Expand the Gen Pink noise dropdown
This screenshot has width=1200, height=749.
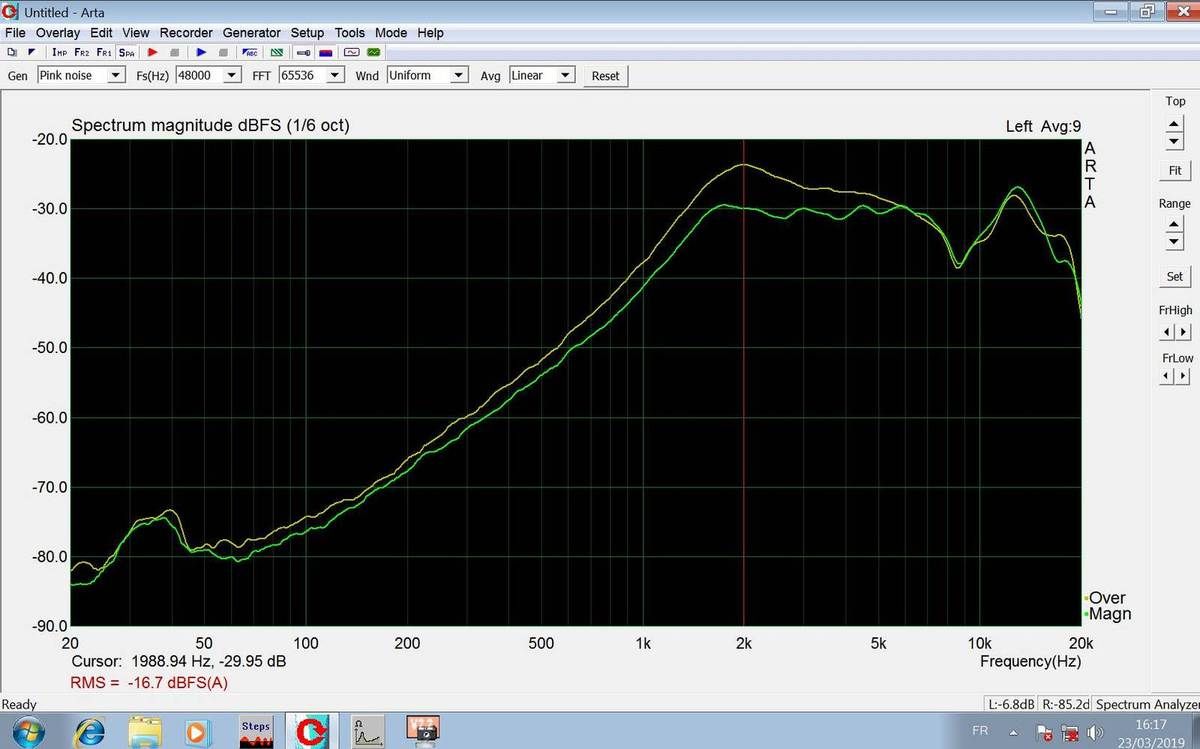[x=116, y=76]
